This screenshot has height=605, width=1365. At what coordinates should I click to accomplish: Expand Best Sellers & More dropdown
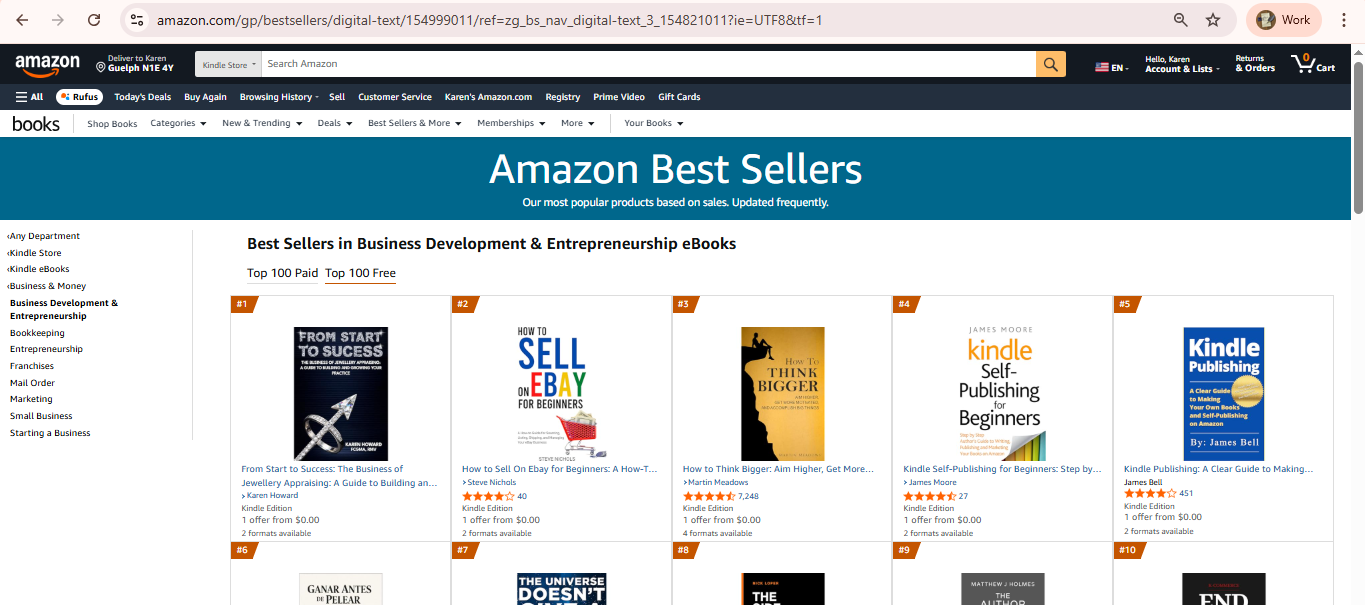(415, 123)
